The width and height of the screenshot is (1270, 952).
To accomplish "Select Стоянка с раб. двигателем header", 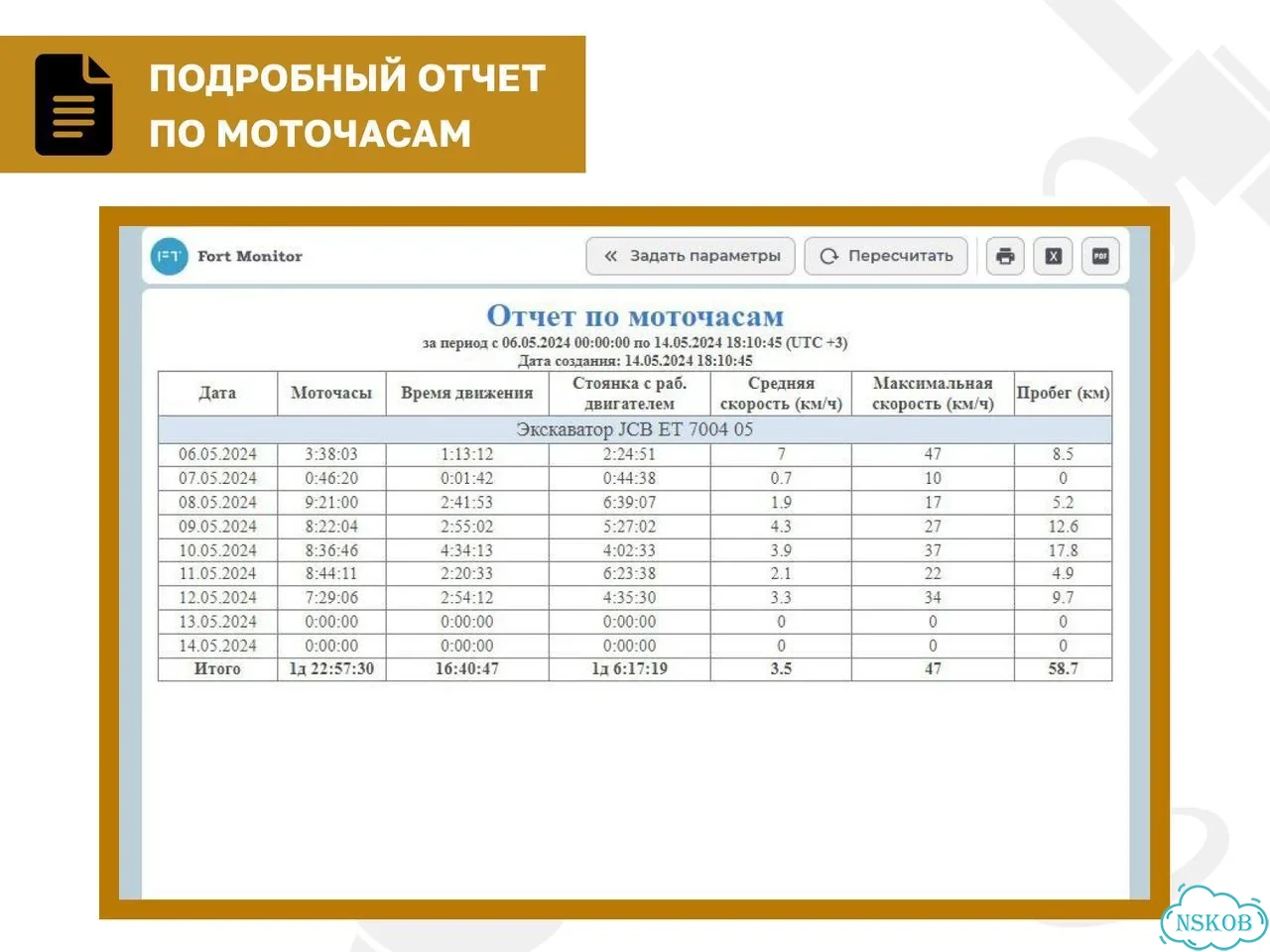I will point(630,393).
